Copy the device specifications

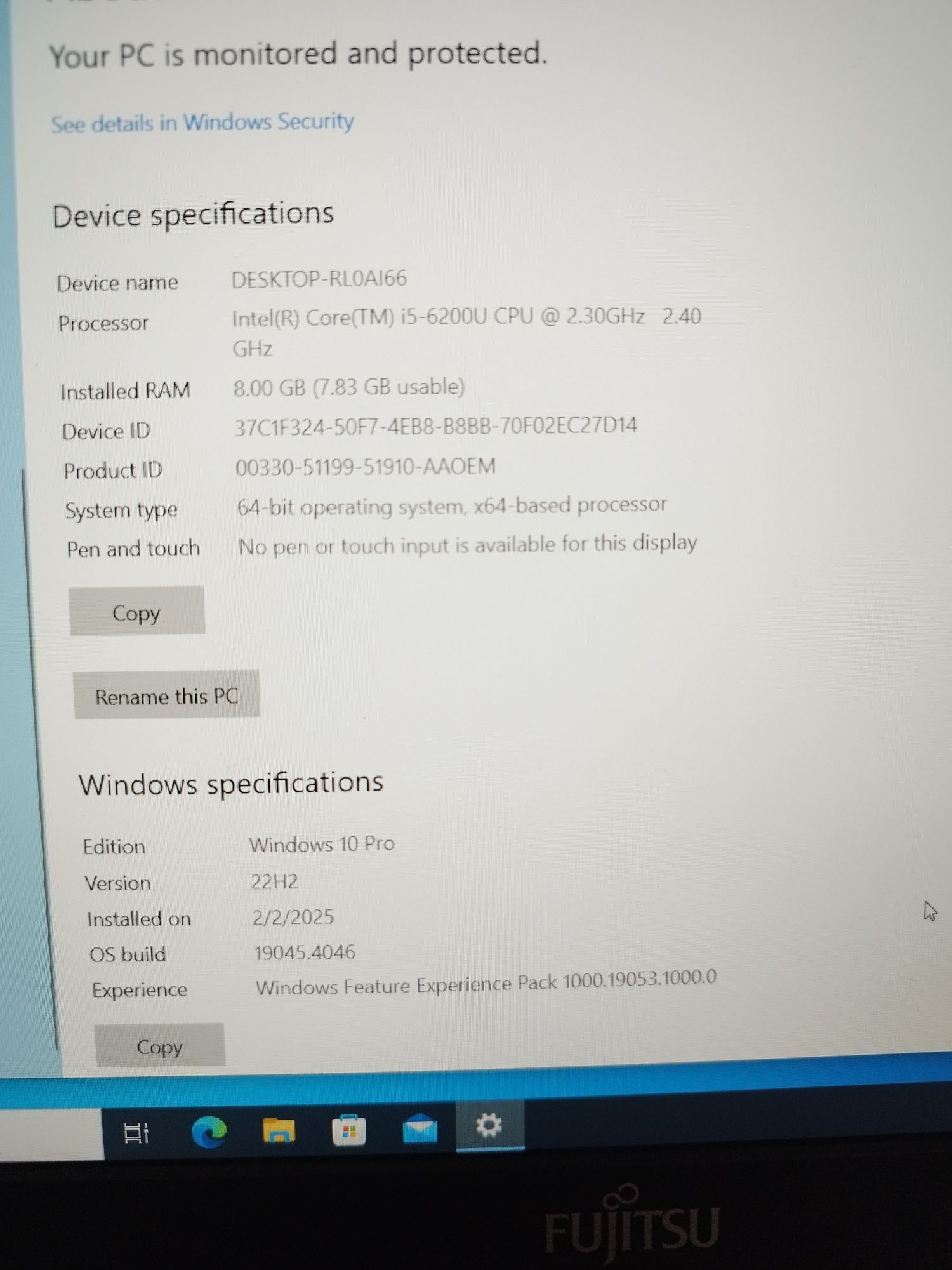click(x=136, y=612)
